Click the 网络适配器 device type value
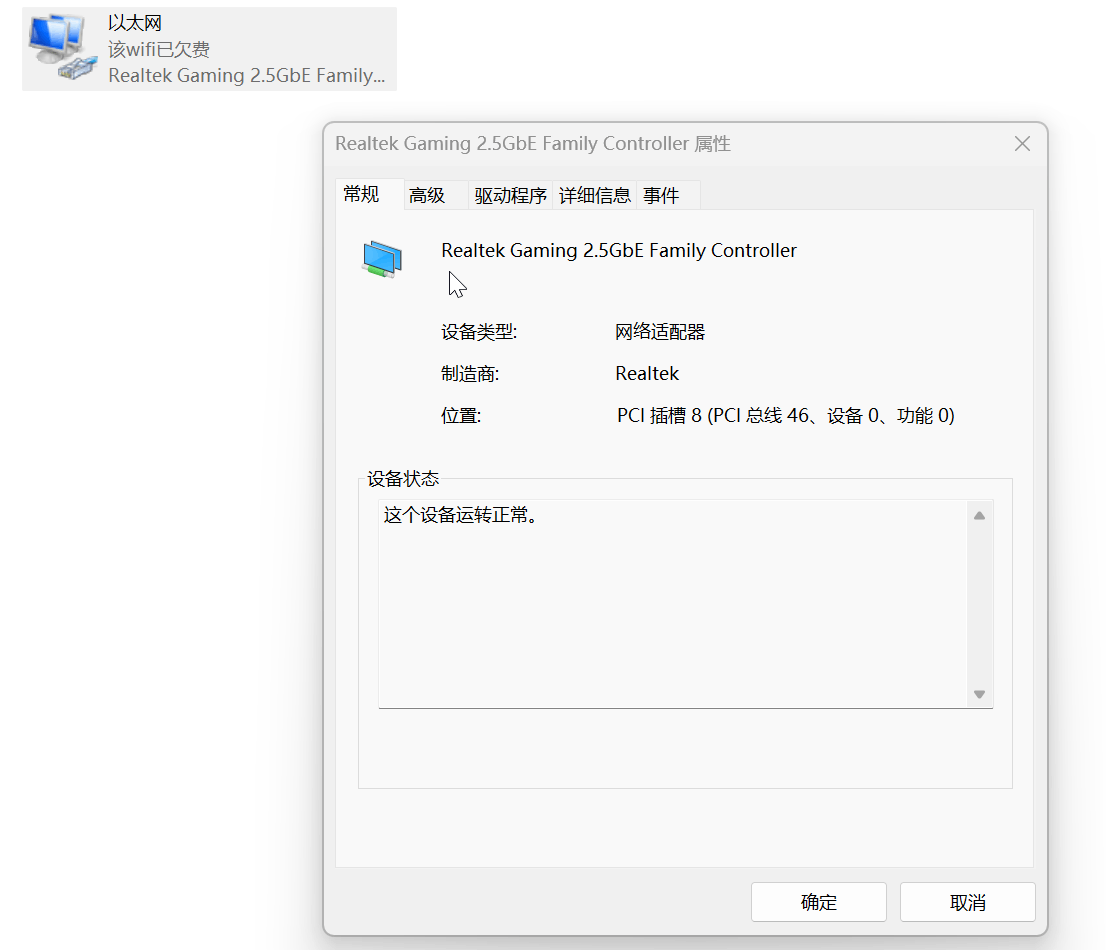The image size is (1106, 950). pos(660,331)
